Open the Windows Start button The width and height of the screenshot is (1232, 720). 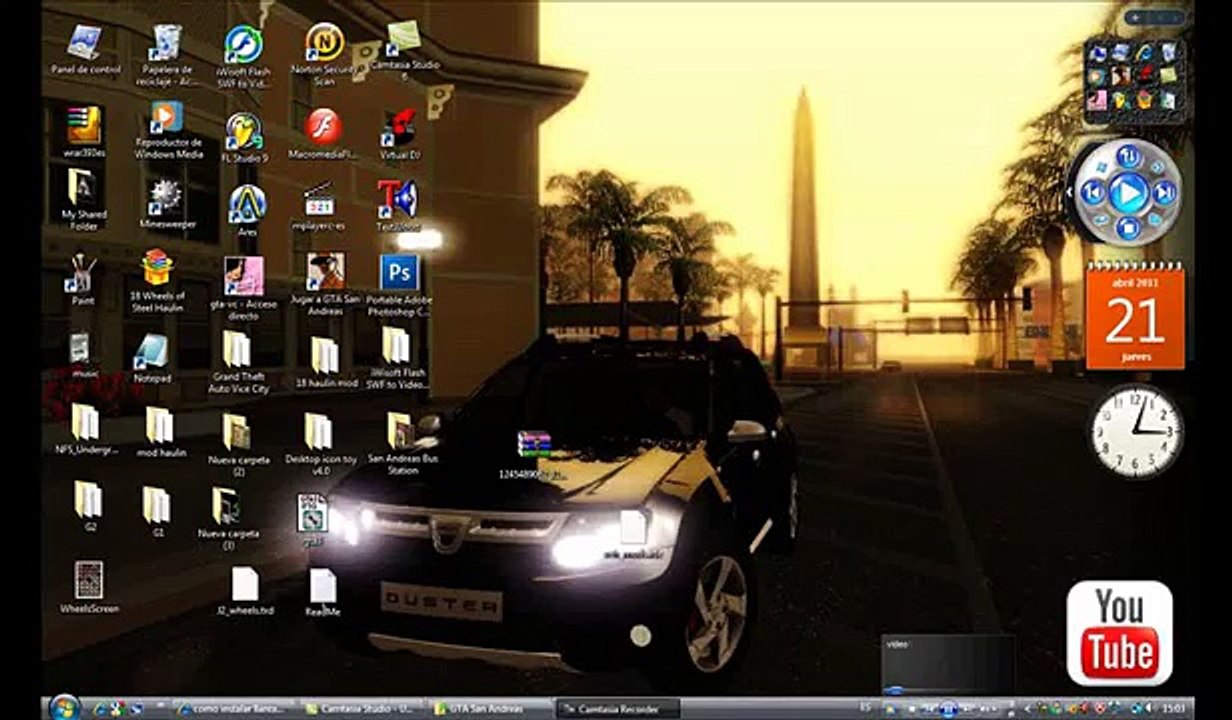[x=63, y=707]
